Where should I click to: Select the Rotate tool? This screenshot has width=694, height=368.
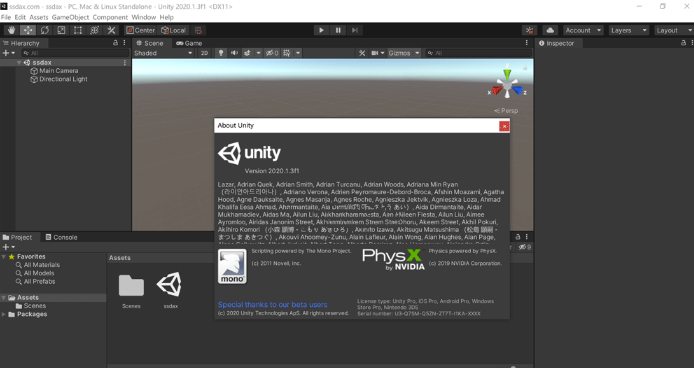tap(45, 30)
